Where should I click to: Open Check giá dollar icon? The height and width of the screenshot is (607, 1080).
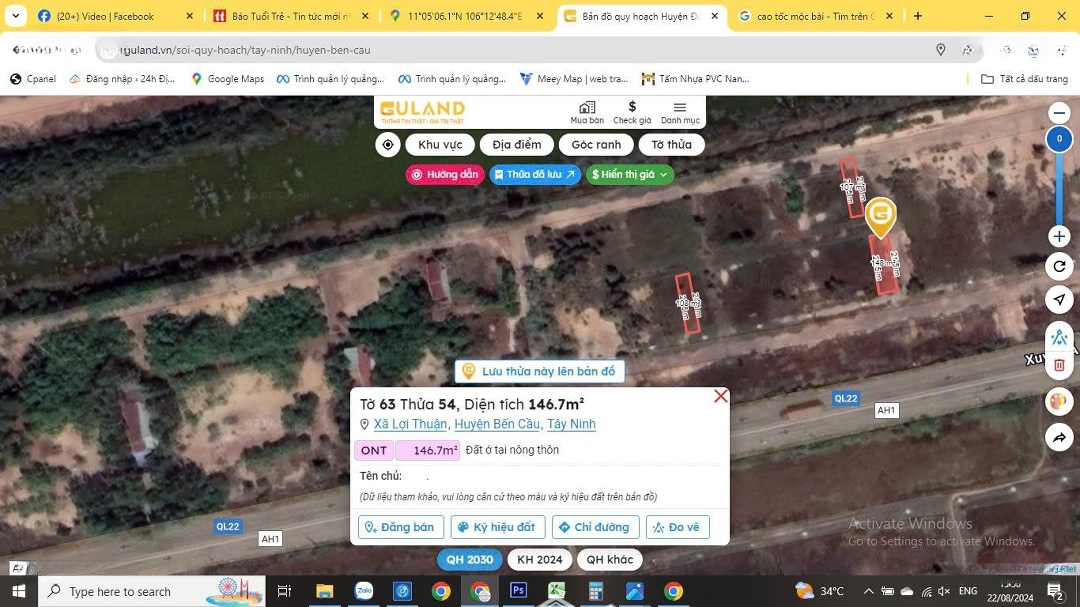coord(632,112)
